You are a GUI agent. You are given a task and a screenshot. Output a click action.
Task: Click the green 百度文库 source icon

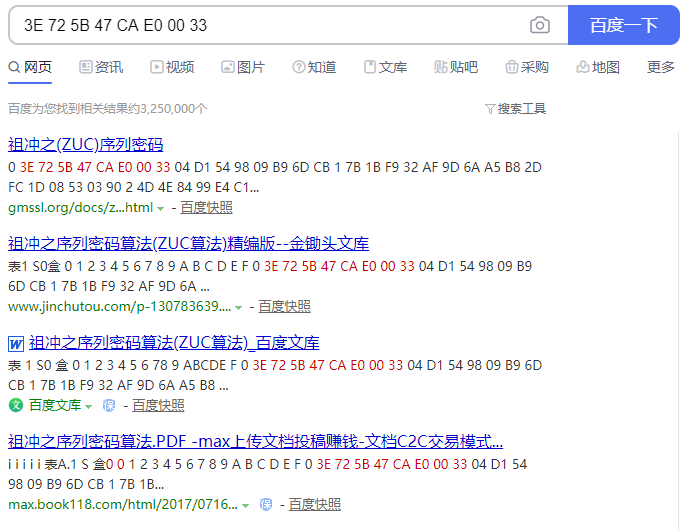[16, 405]
